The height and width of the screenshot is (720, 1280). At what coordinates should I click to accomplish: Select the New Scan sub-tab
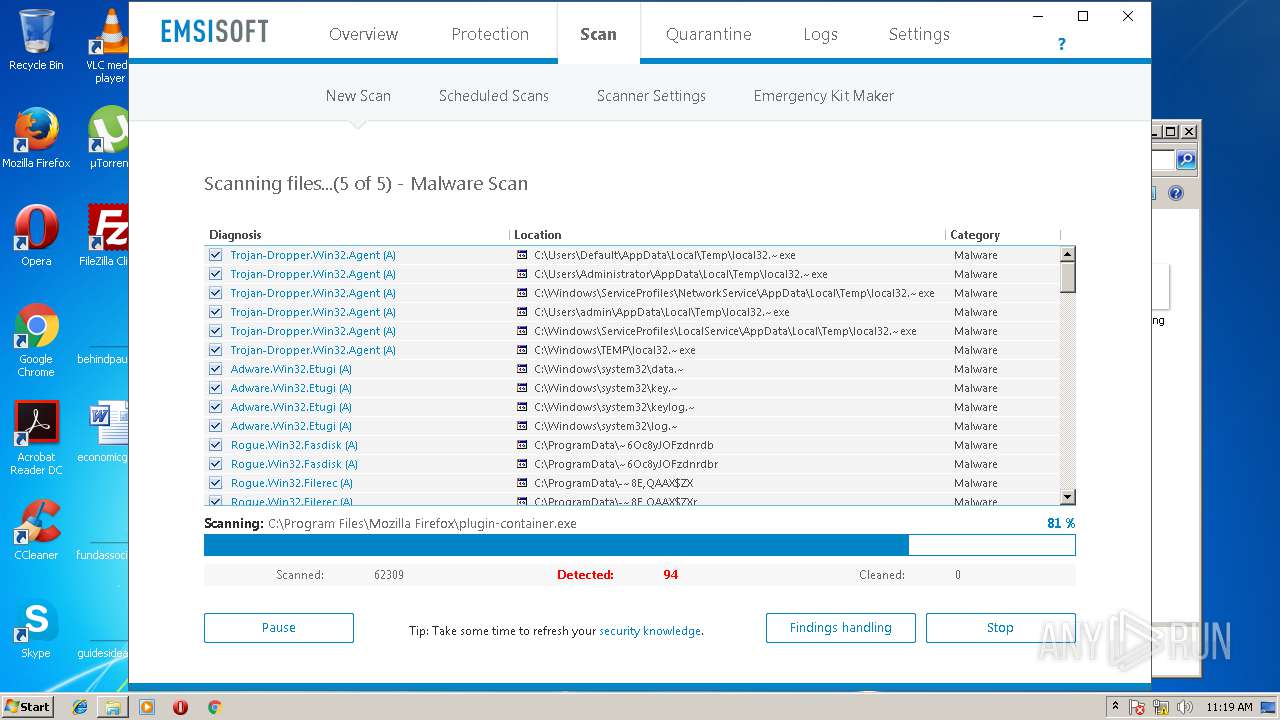pos(358,96)
